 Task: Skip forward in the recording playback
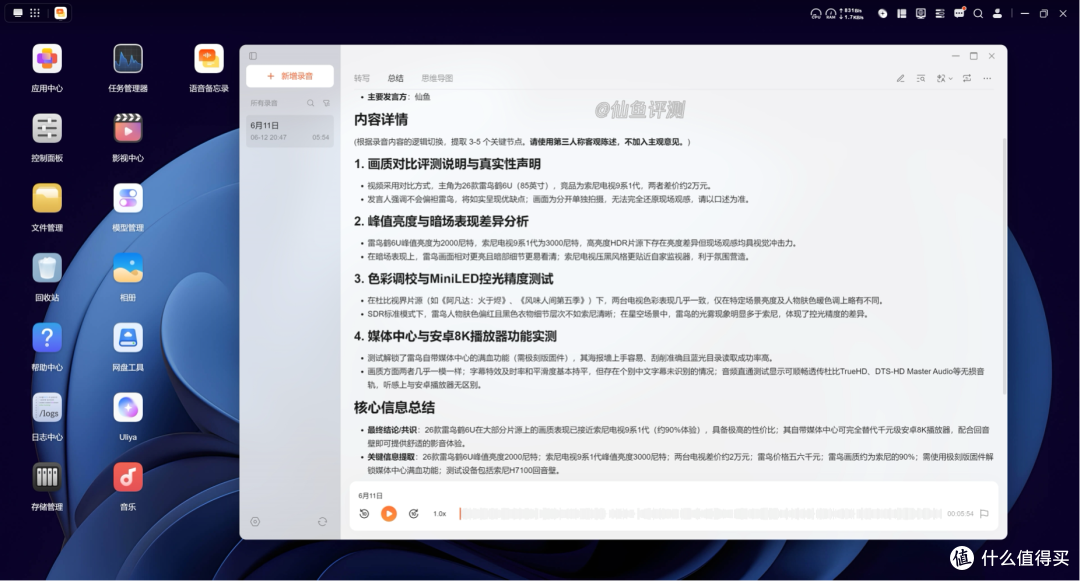coord(413,514)
